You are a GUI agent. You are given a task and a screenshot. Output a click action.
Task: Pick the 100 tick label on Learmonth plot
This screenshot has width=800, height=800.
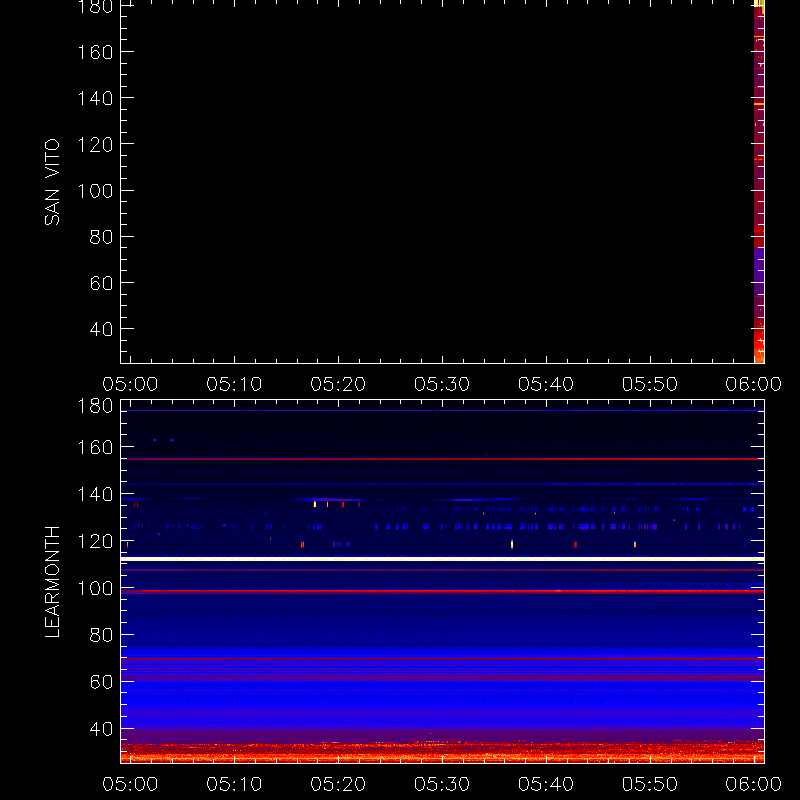pyautogui.click(x=95, y=588)
